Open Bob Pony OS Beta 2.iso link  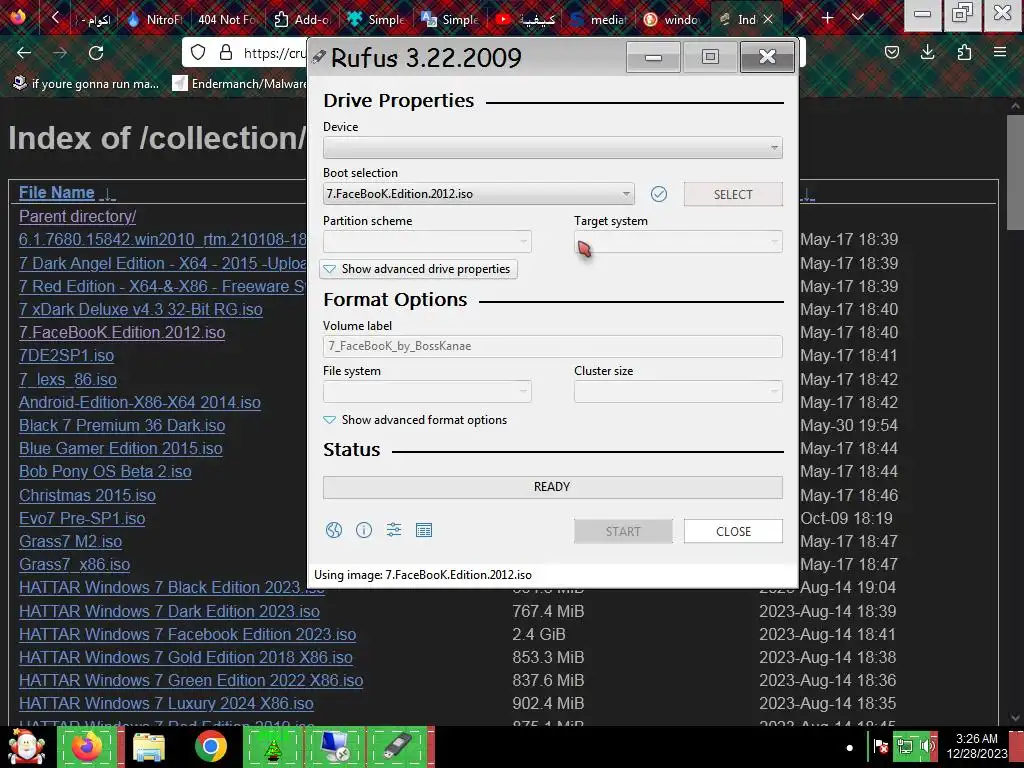[105, 472]
